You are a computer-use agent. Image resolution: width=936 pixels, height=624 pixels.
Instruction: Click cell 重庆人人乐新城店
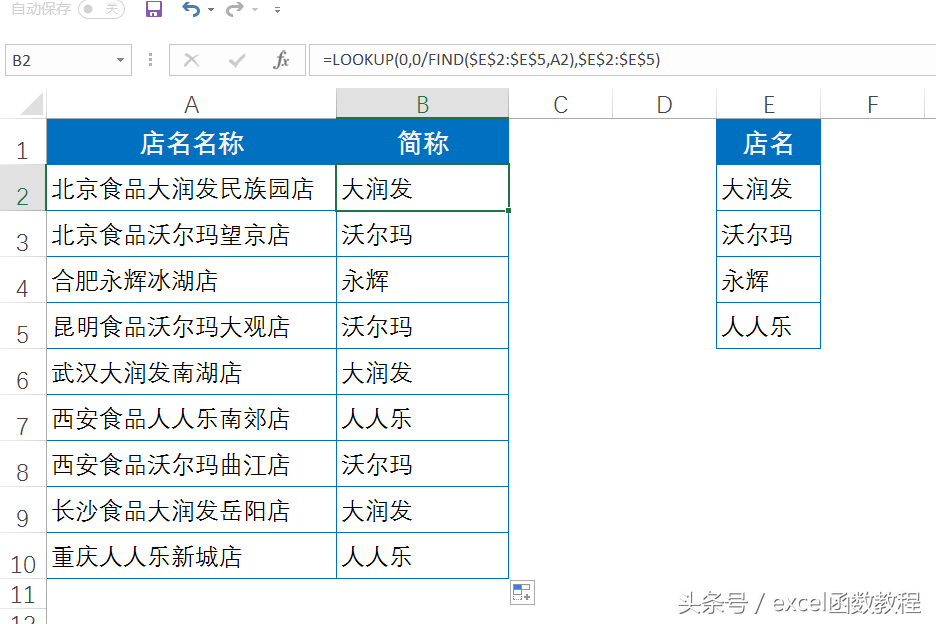[x=192, y=556]
